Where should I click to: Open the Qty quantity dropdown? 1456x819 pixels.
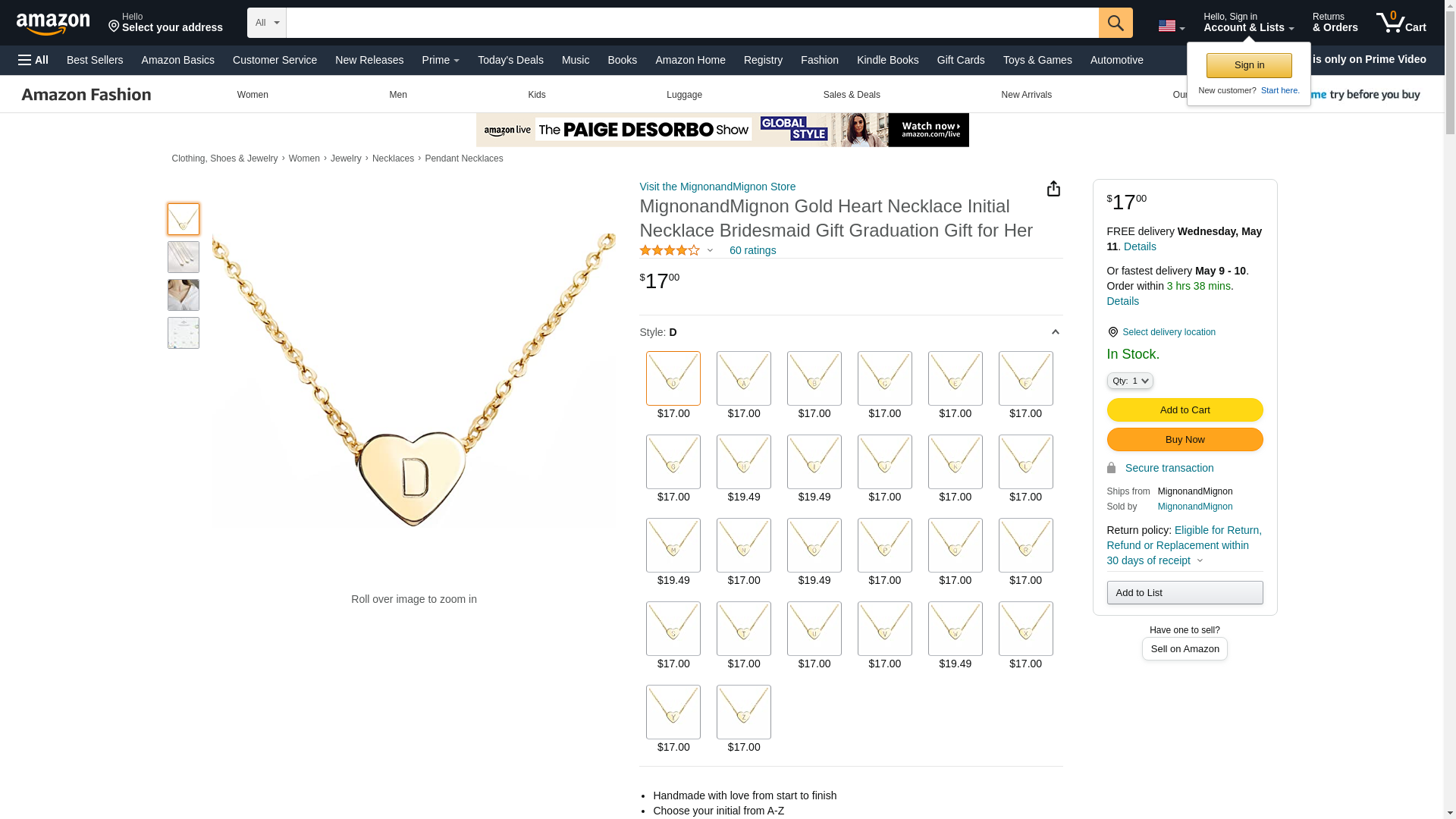click(1130, 381)
